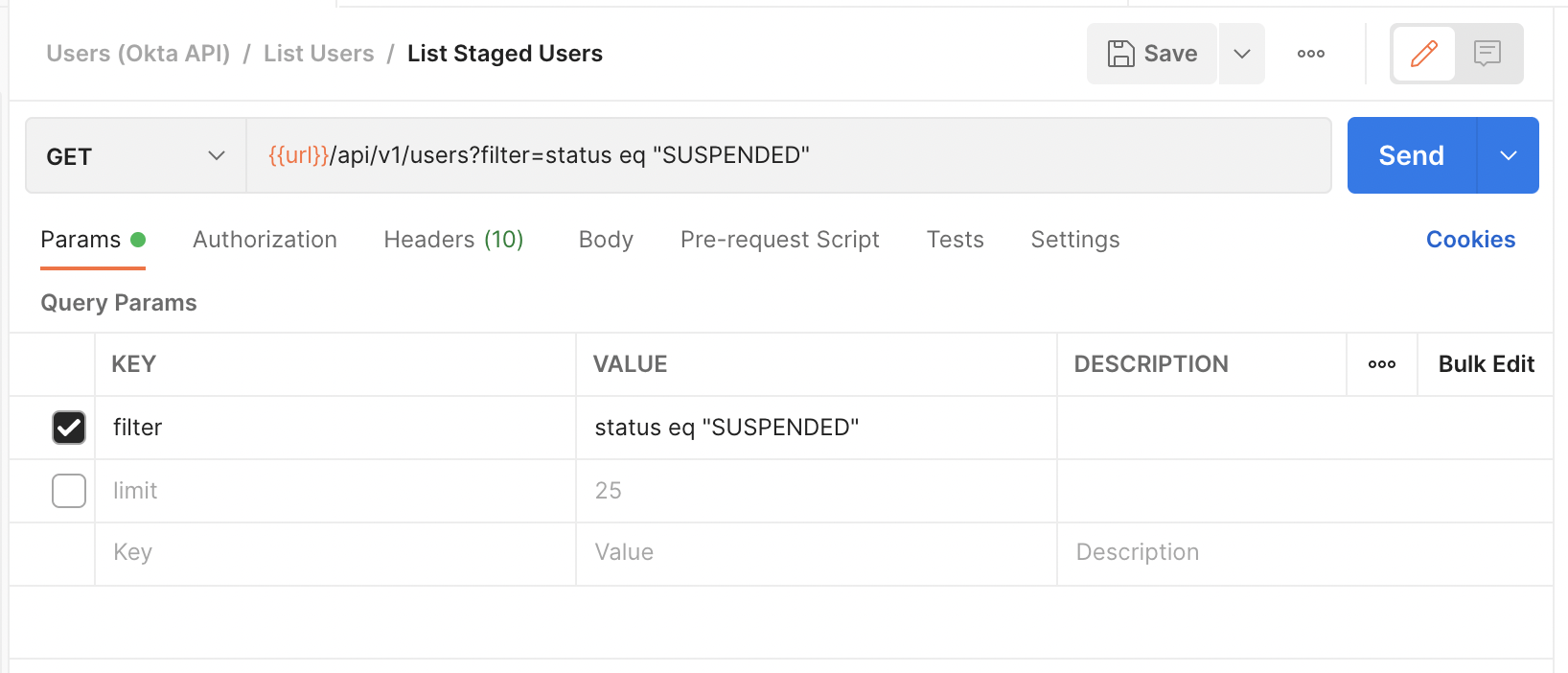
Task: Go to Pre-request Script tab
Action: tap(779, 240)
